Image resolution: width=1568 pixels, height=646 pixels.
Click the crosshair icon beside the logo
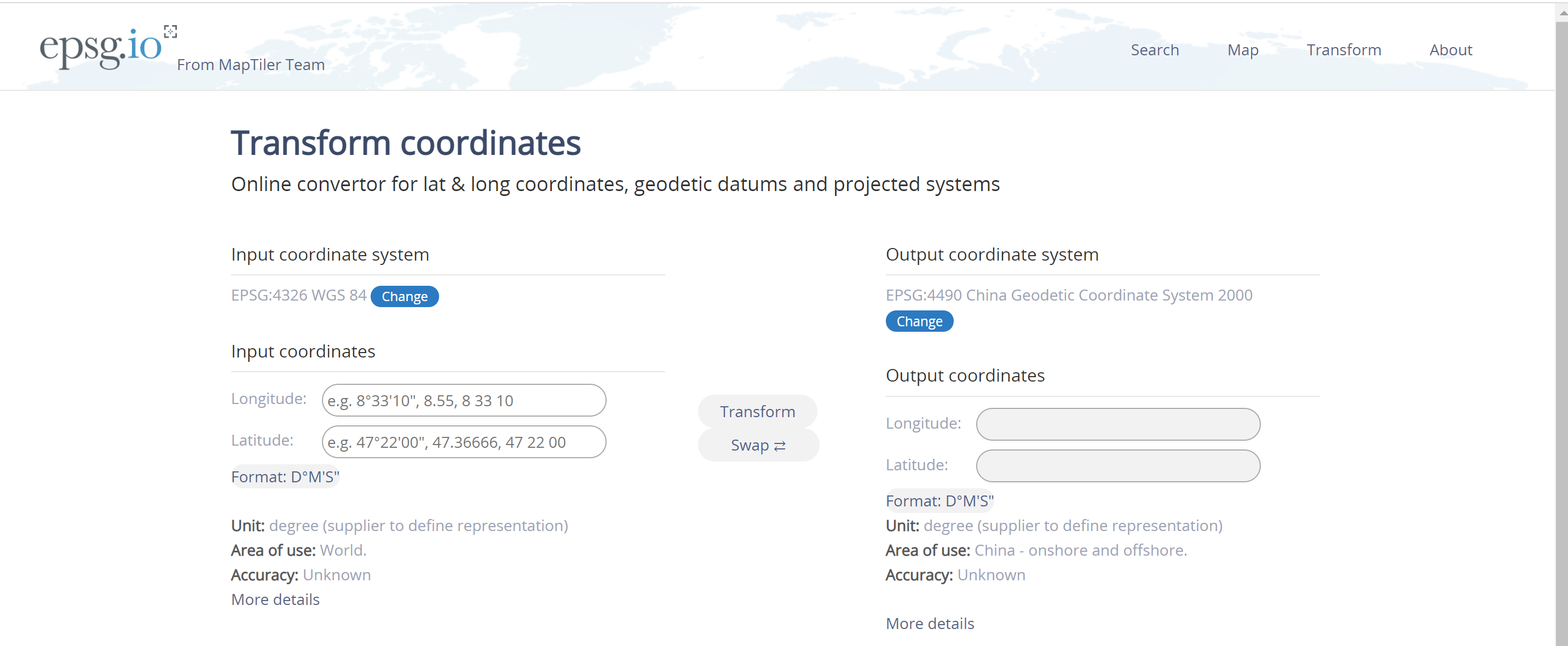(x=170, y=32)
